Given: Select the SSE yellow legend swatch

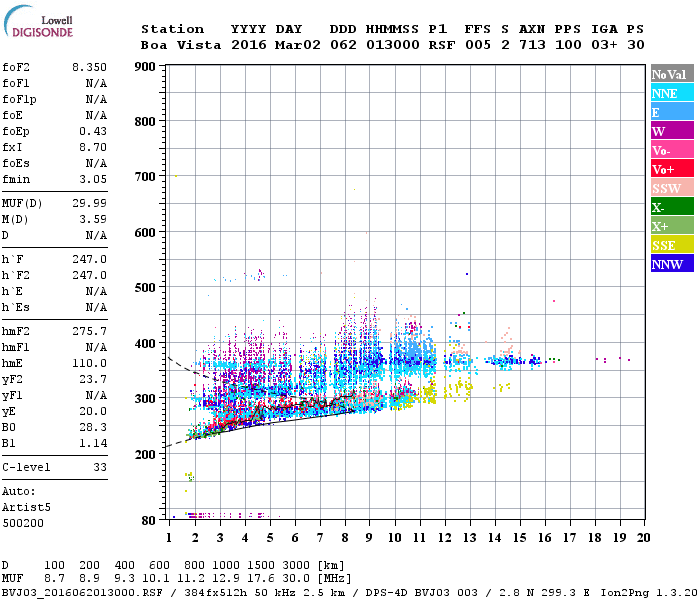Looking at the screenshot, I should click(672, 245).
